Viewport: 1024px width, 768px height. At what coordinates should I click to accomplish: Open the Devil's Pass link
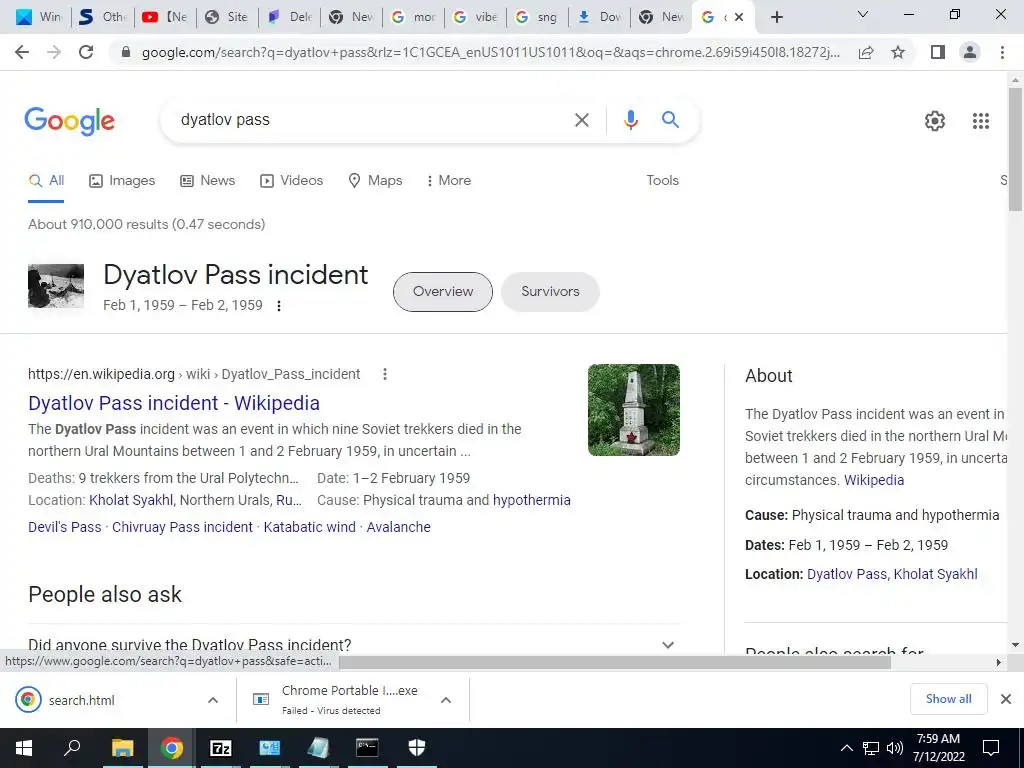click(65, 527)
